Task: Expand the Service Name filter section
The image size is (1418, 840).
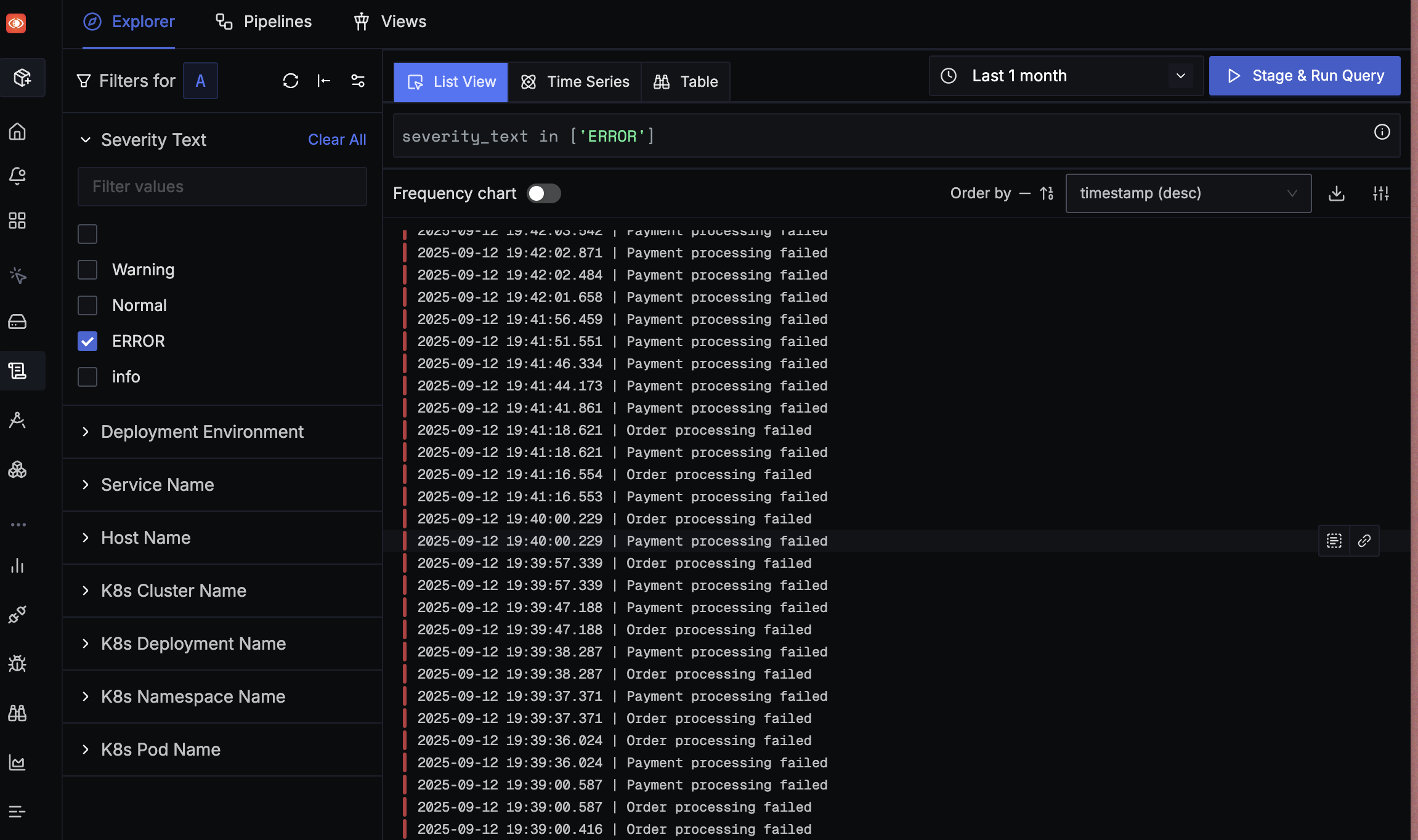Action: (x=158, y=485)
